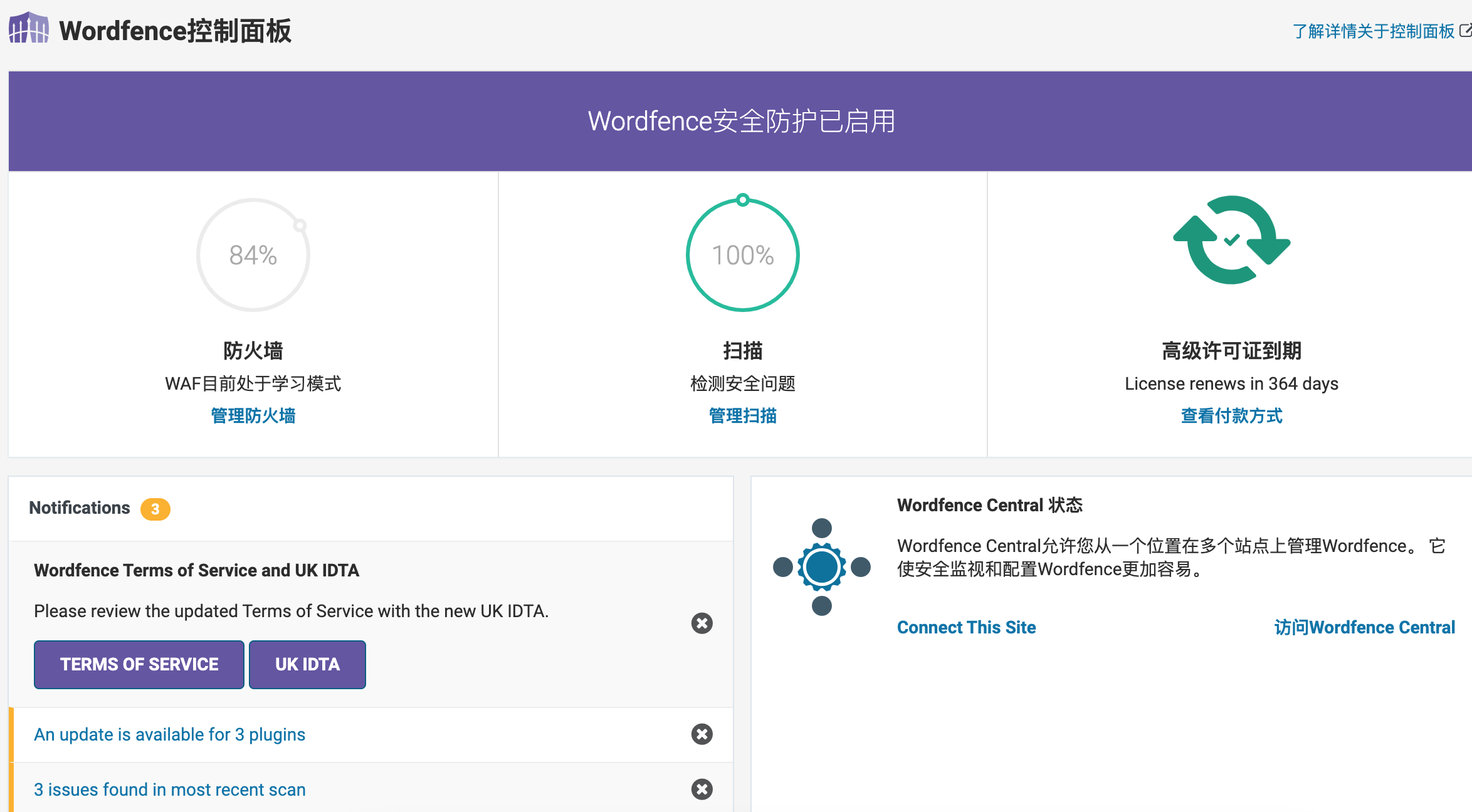
Task: Click the Wordfence Central gear icon
Action: [821, 565]
